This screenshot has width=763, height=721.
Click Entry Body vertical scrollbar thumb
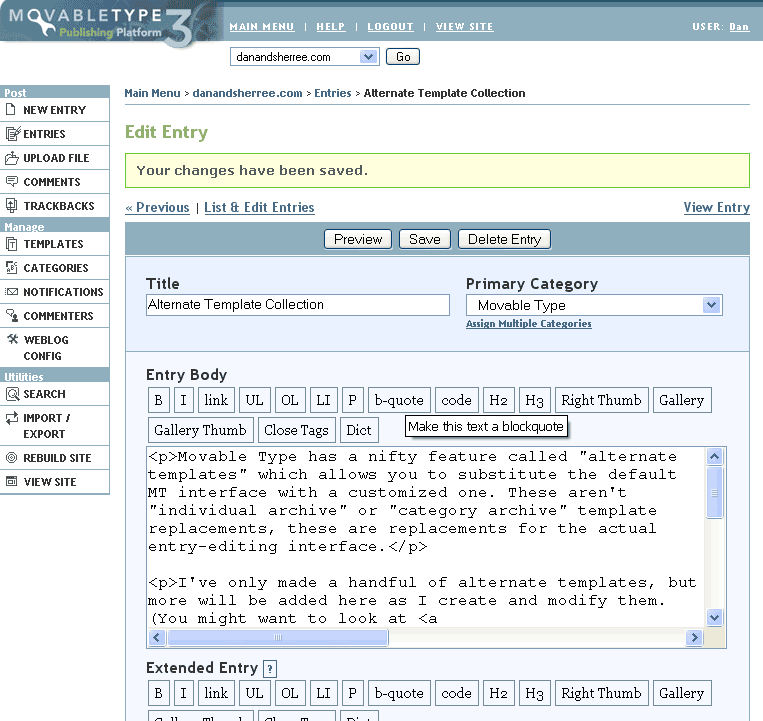click(714, 493)
